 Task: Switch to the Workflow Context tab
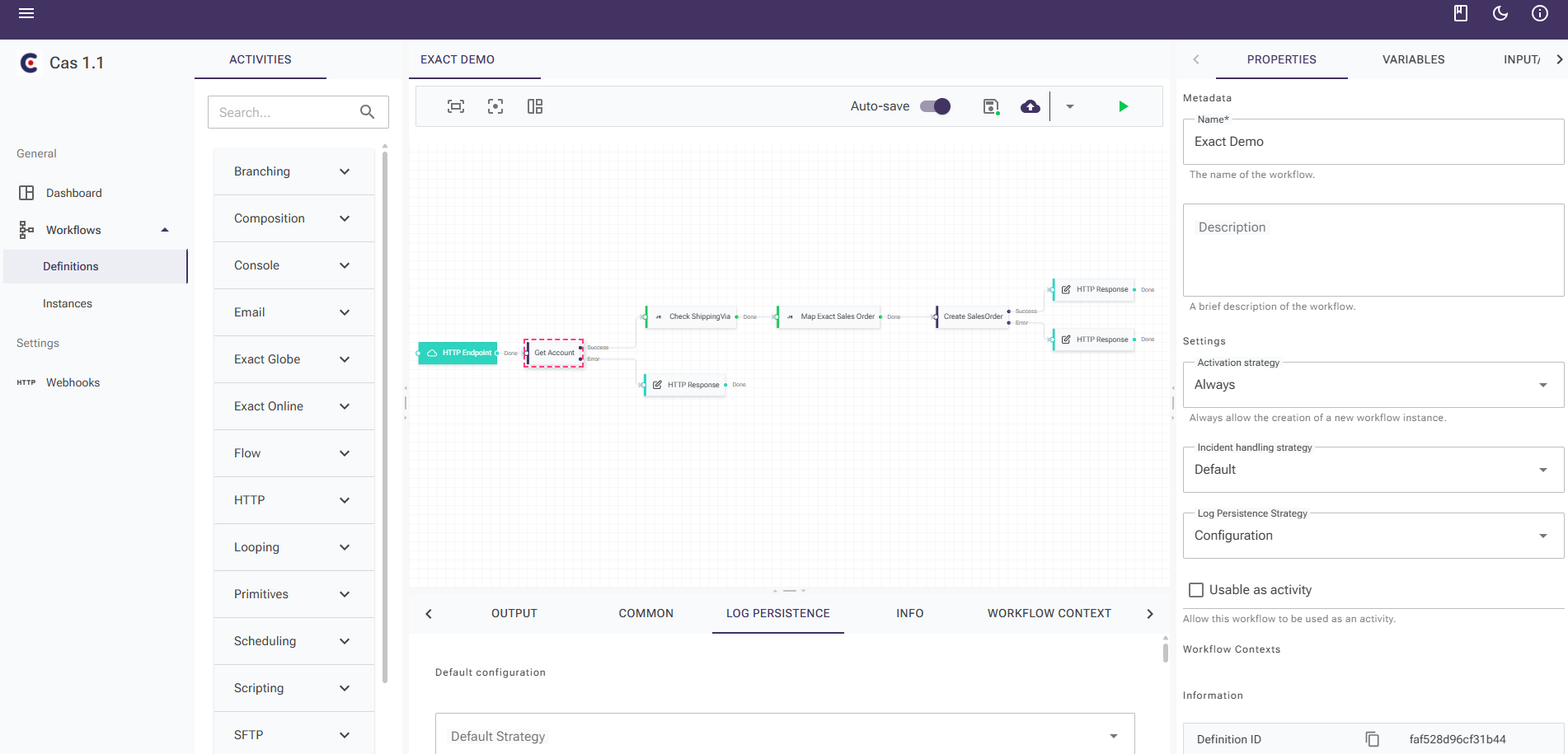[1049, 613]
